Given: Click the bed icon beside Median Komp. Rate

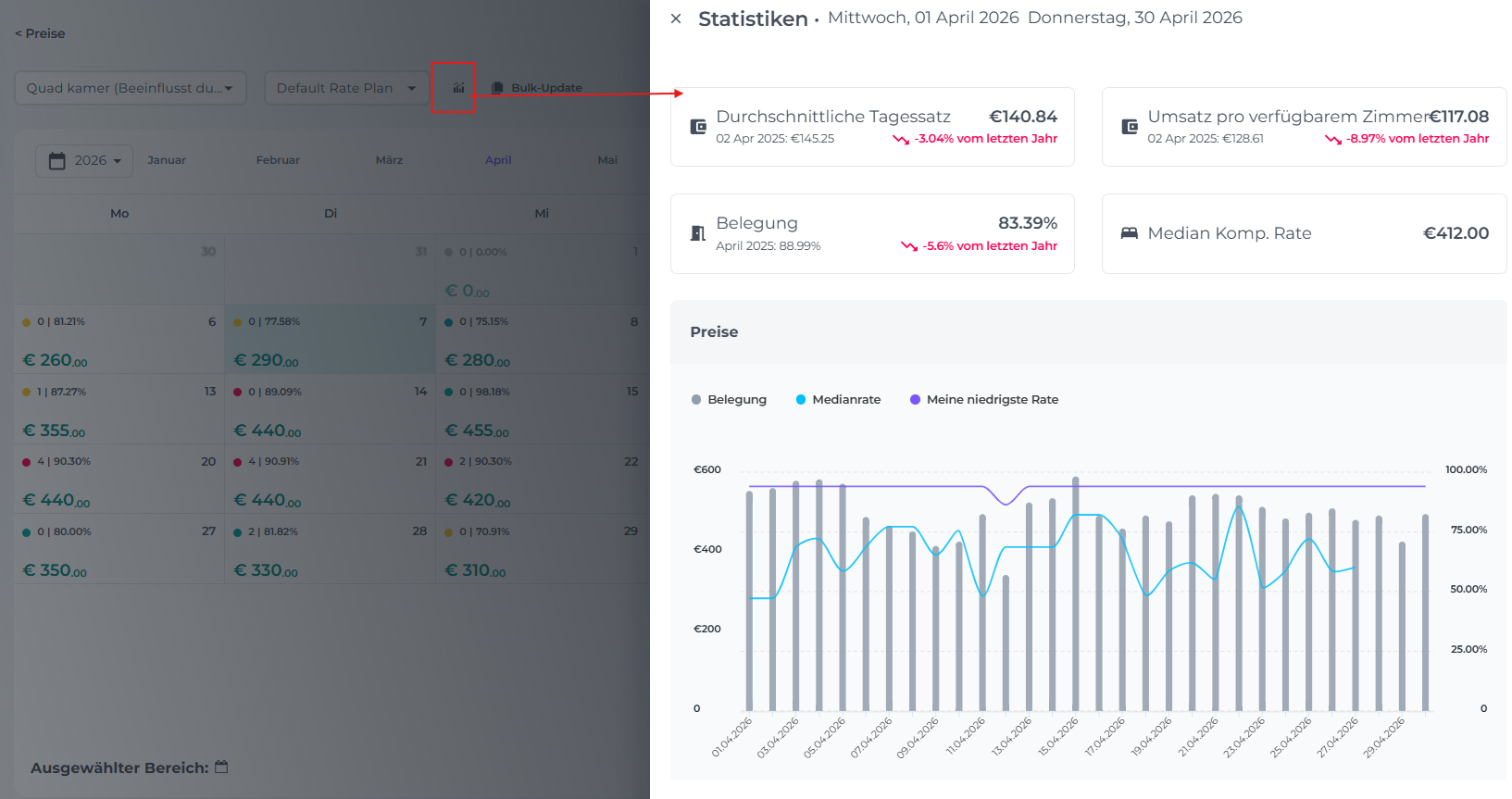Looking at the screenshot, I should coord(1130,233).
